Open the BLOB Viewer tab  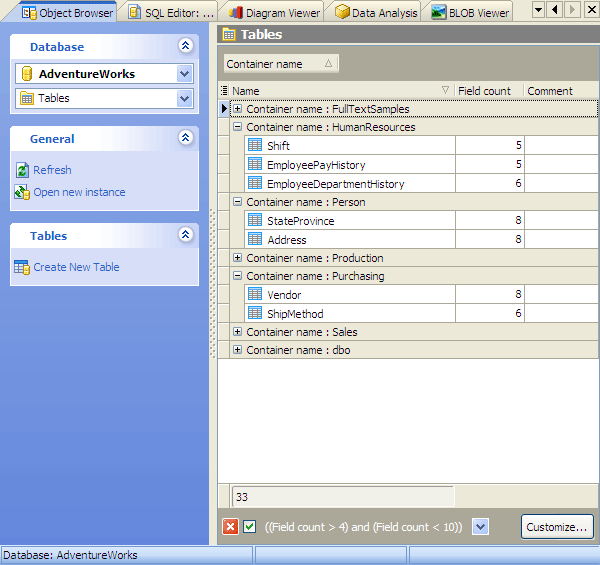[470, 13]
